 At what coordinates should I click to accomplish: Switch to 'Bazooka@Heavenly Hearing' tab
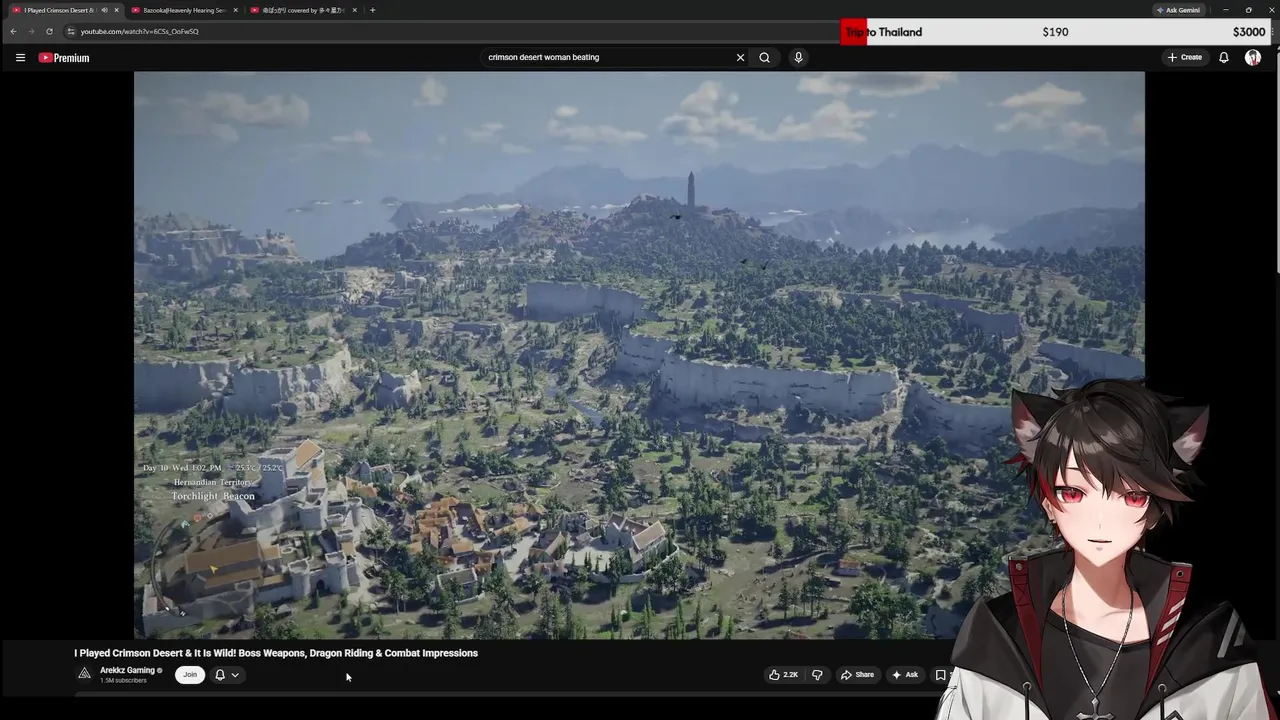coord(183,10)
